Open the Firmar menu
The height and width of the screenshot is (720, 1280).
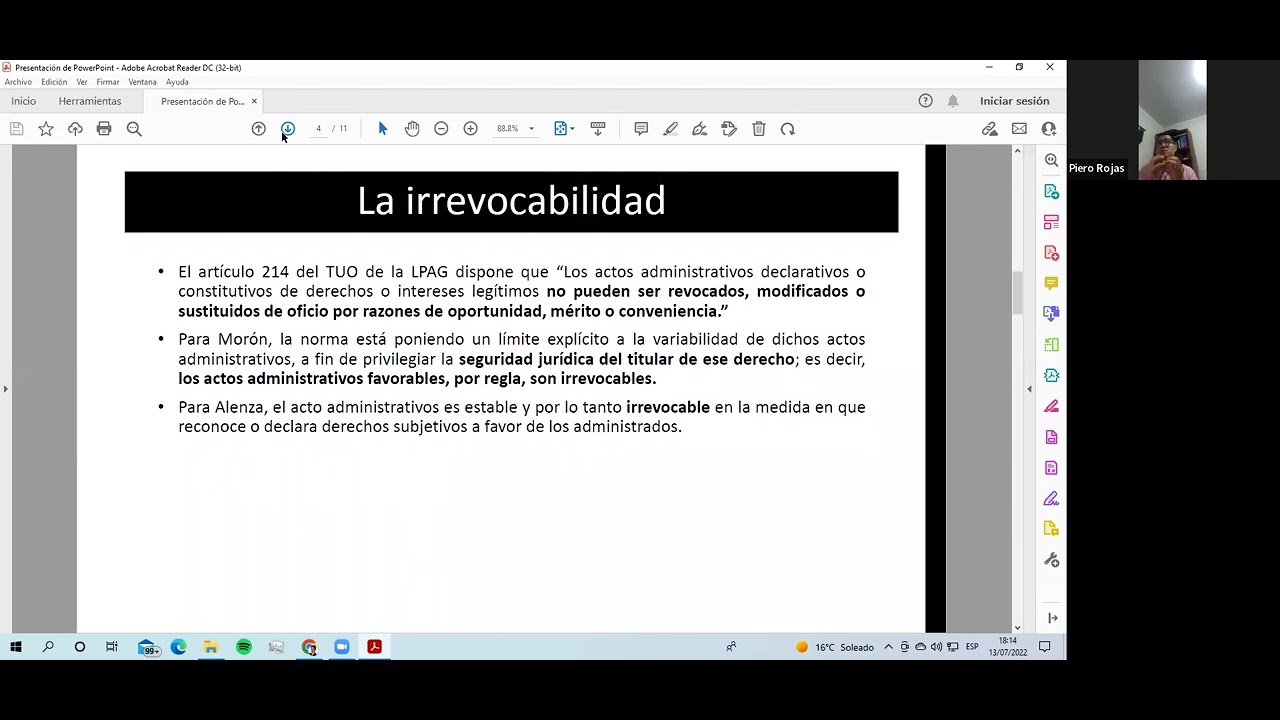coord(108,82)
